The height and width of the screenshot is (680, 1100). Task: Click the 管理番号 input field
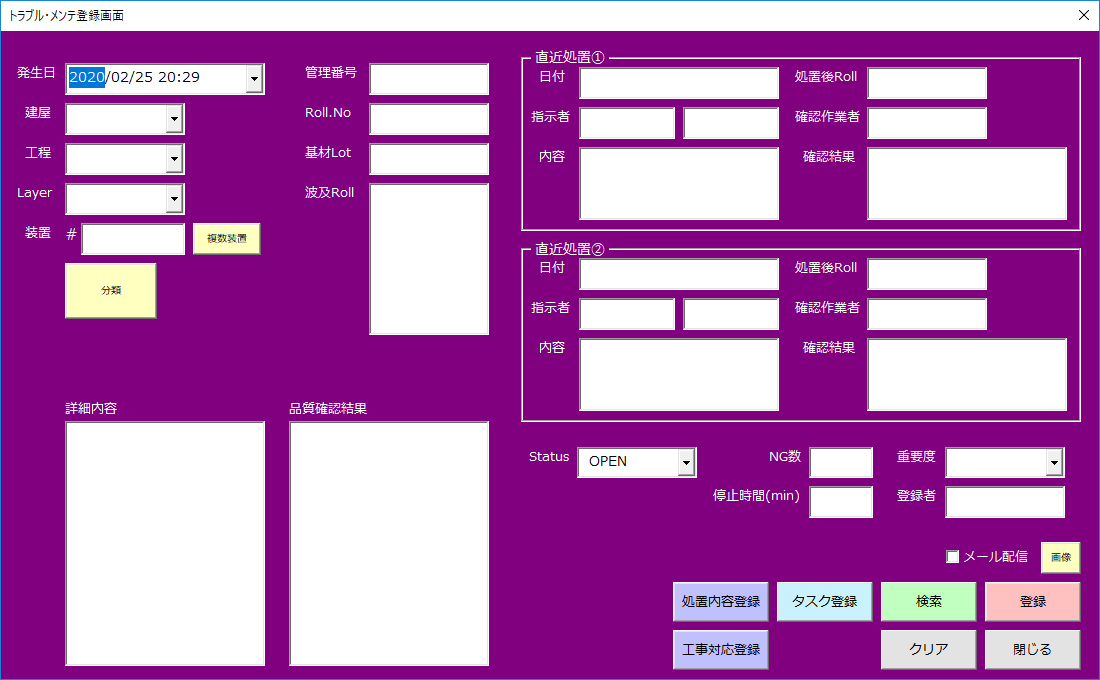coord(429,79)
